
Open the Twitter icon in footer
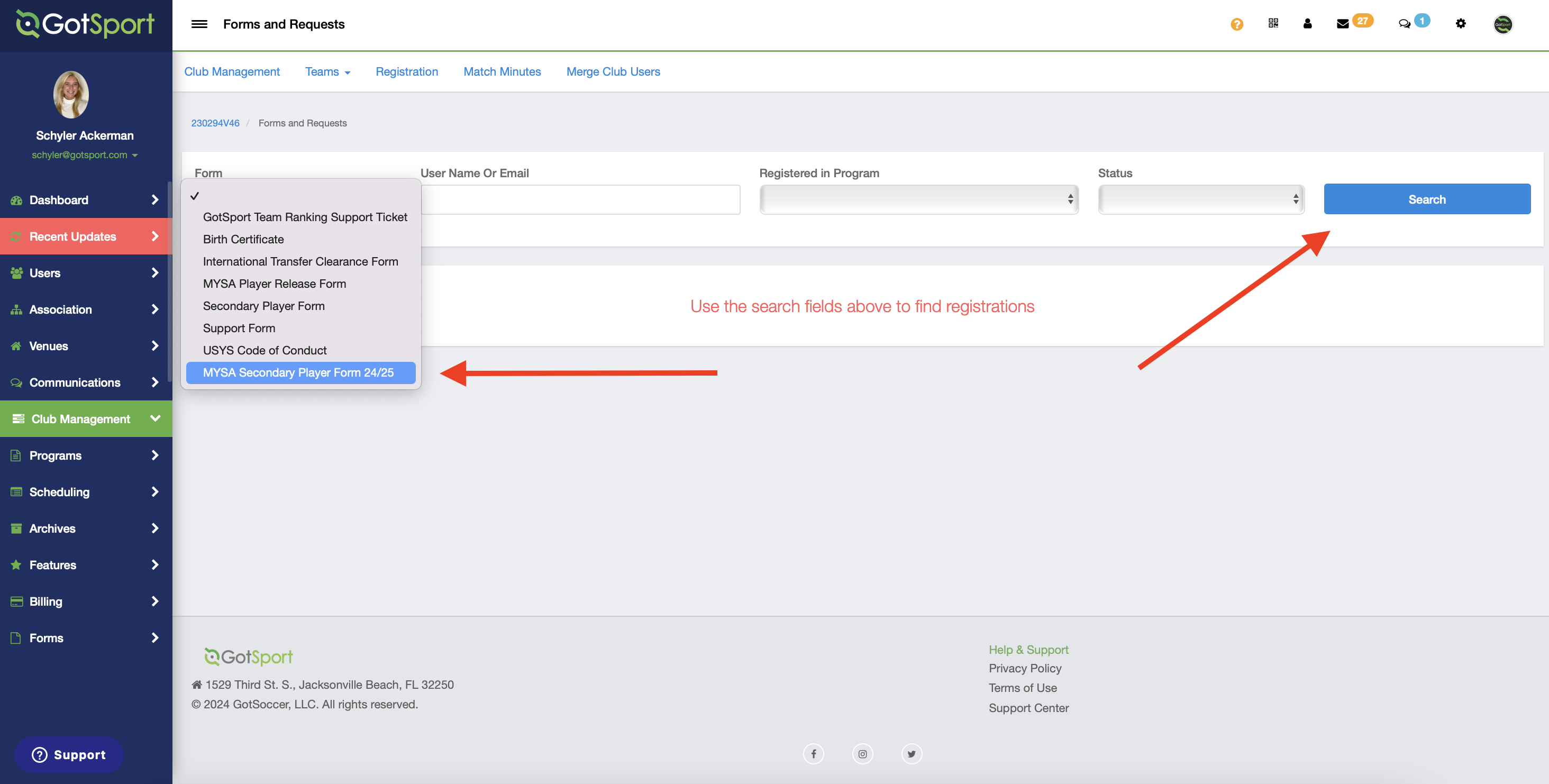(x=912, y=754)
